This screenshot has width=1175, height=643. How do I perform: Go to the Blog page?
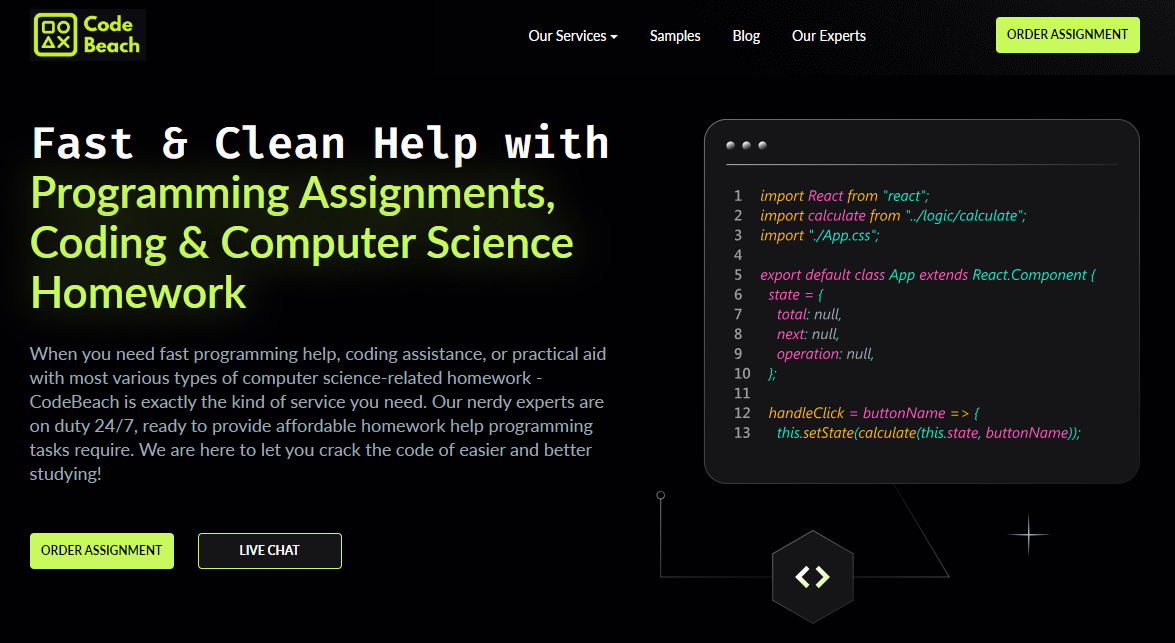(x=746, y=36)
